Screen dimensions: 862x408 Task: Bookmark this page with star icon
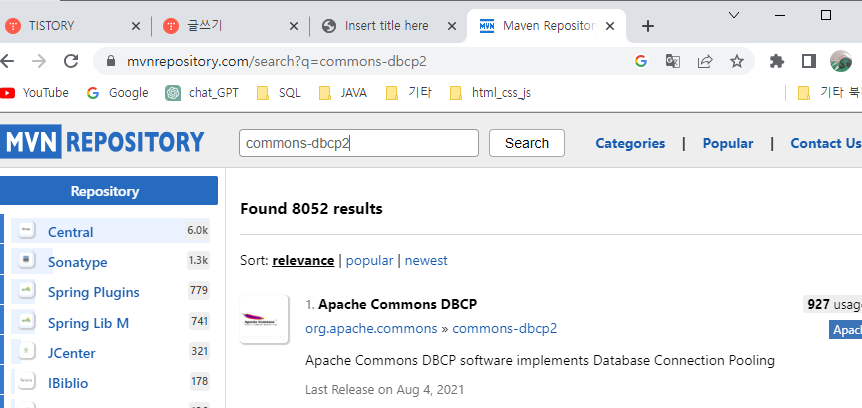pyautogui.click(x=737, y=61)
